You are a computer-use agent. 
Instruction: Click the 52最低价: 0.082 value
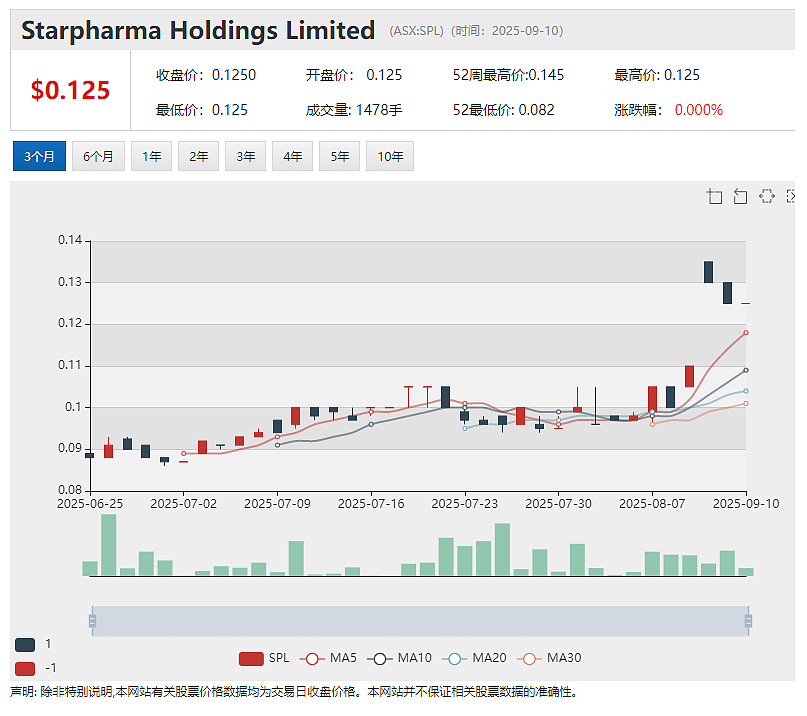(503, 110)
